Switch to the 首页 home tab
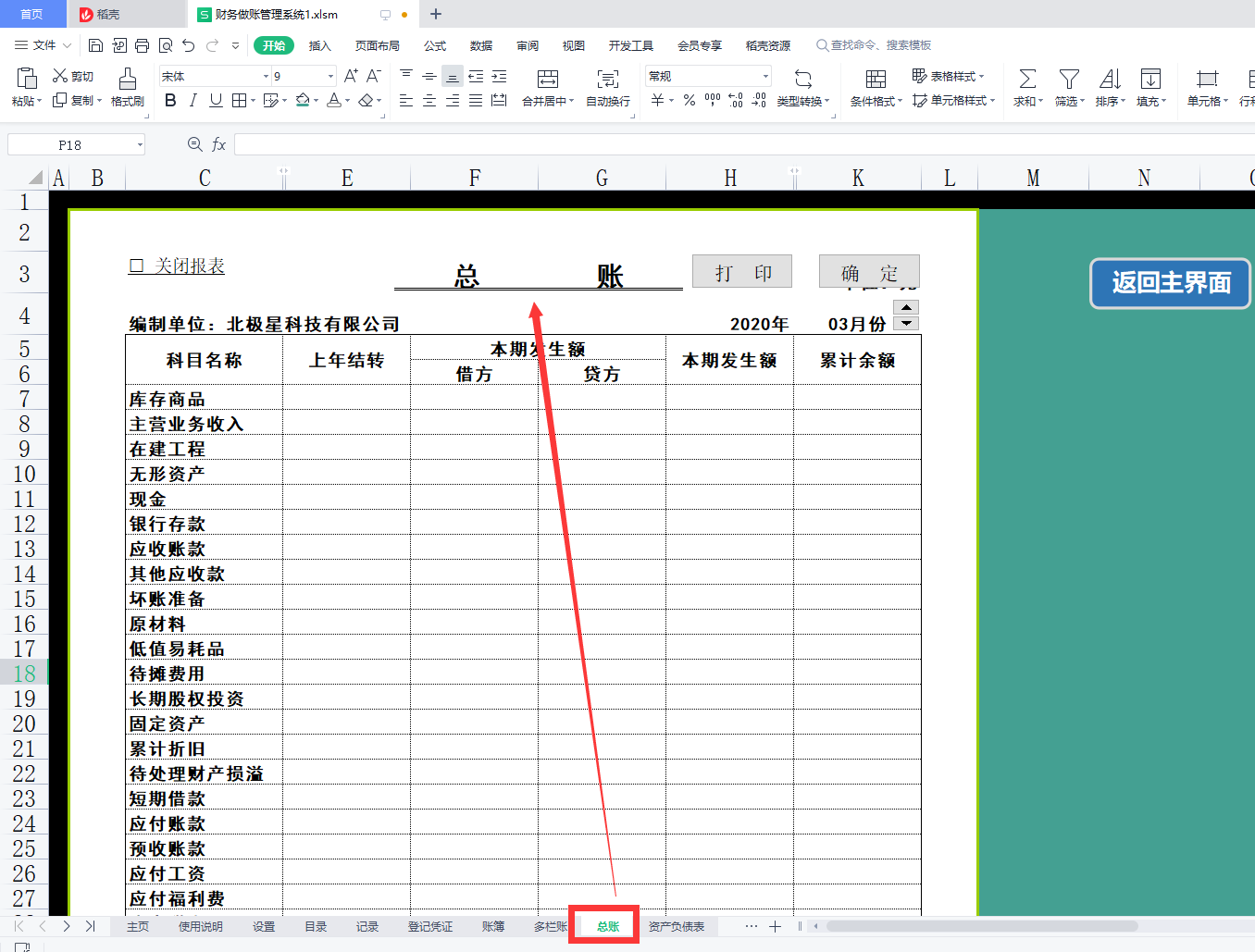This screenshot has width=1255, height=952. click(x=31, y=14)
